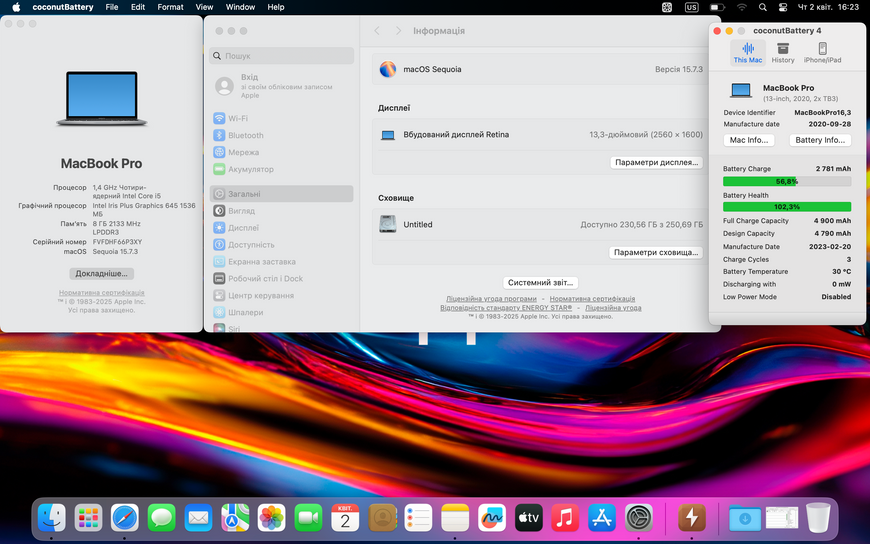Click Mac Info... button in coconutBattery
This screenshot has width=870, height=544.
click(x=748, y=140)
